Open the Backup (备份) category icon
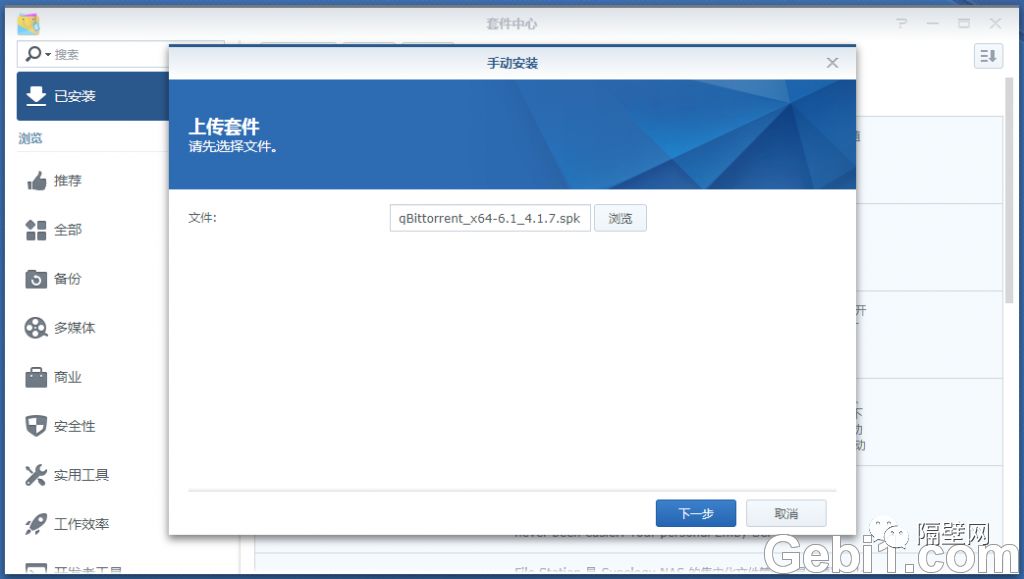1024x579 pixels. (x=36, y=279)
